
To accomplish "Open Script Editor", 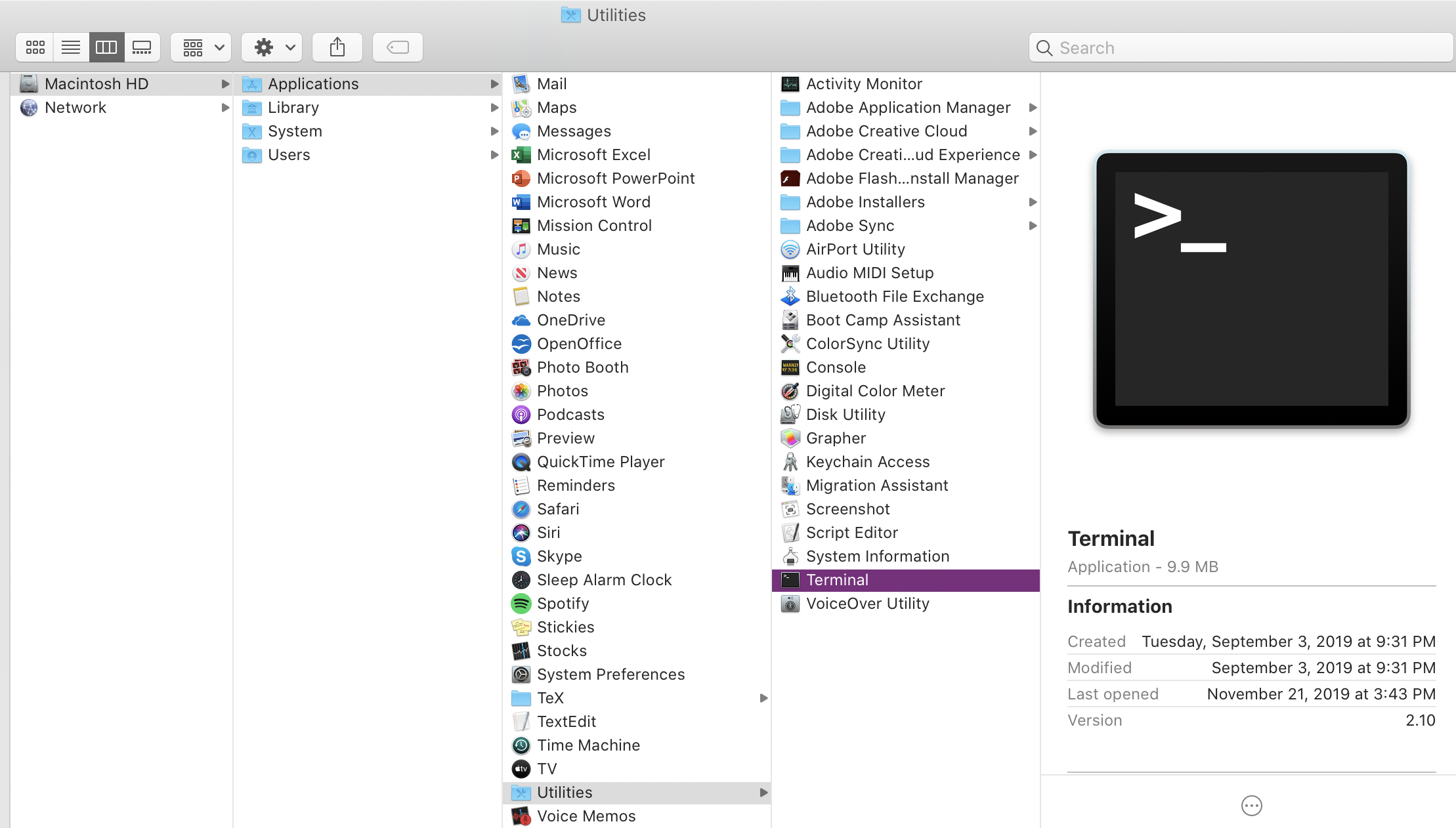I will (851, 532).
